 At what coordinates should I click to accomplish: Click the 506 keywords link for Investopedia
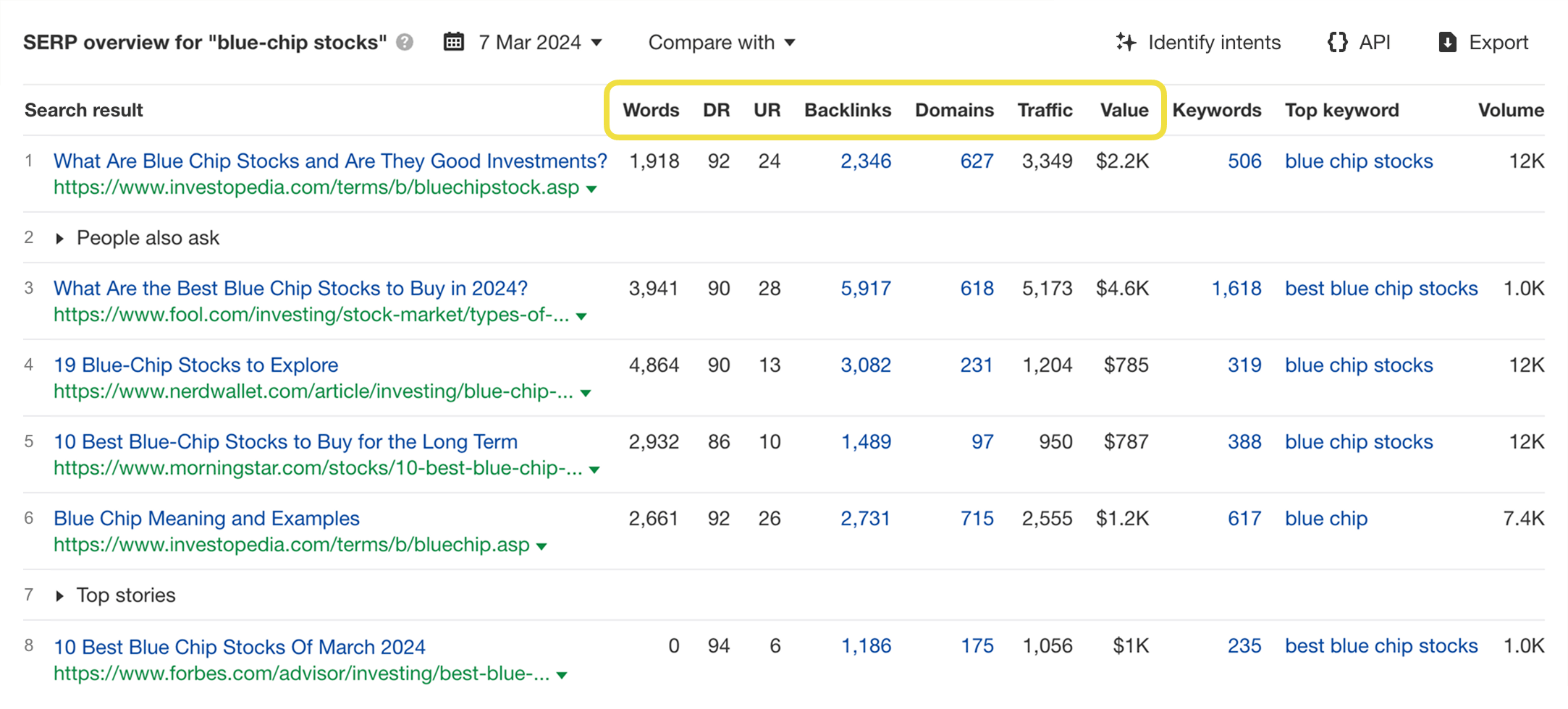(1244, 161)
